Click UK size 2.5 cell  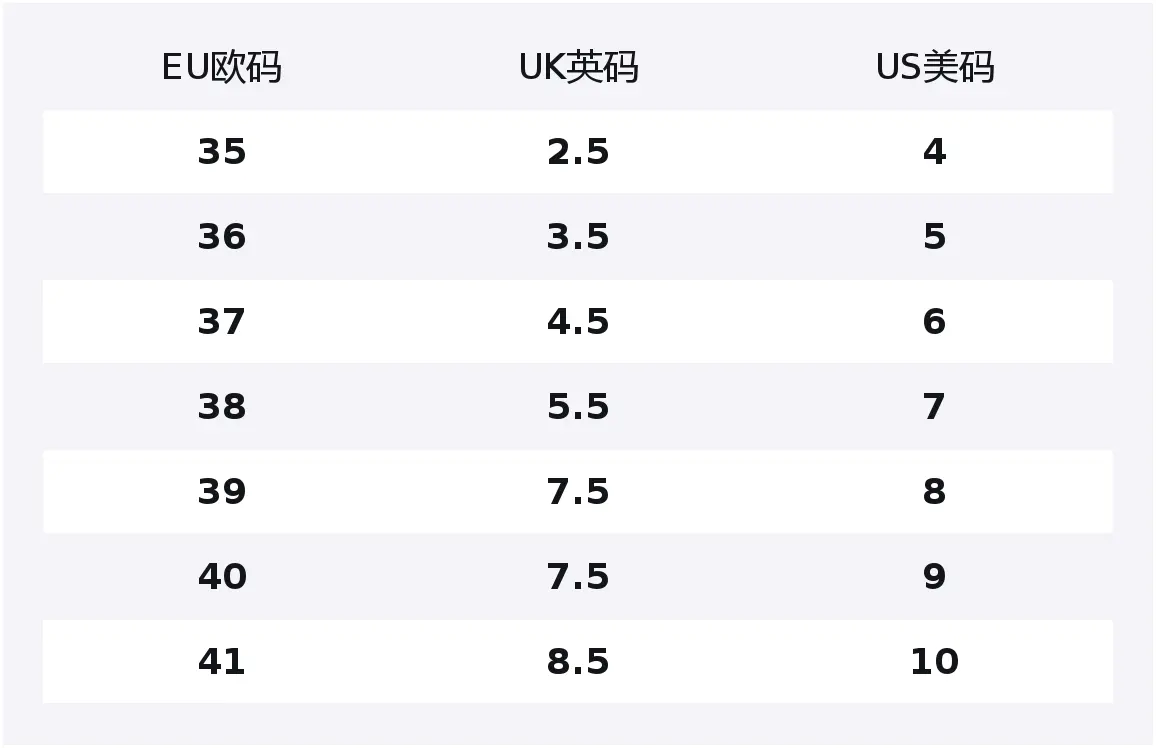click(578, 152)
